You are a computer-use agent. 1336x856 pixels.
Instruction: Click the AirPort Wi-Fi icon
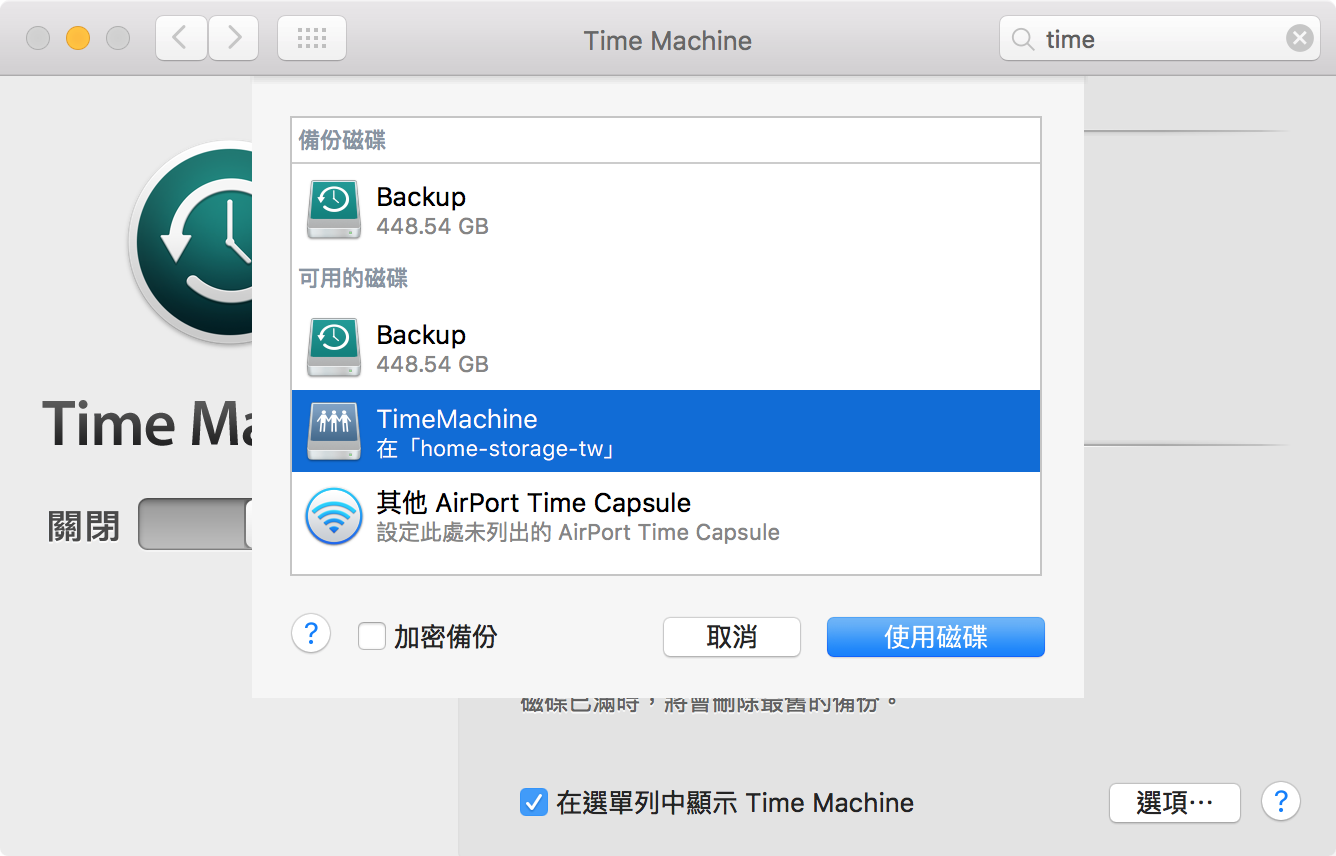(x=333, y=516)
